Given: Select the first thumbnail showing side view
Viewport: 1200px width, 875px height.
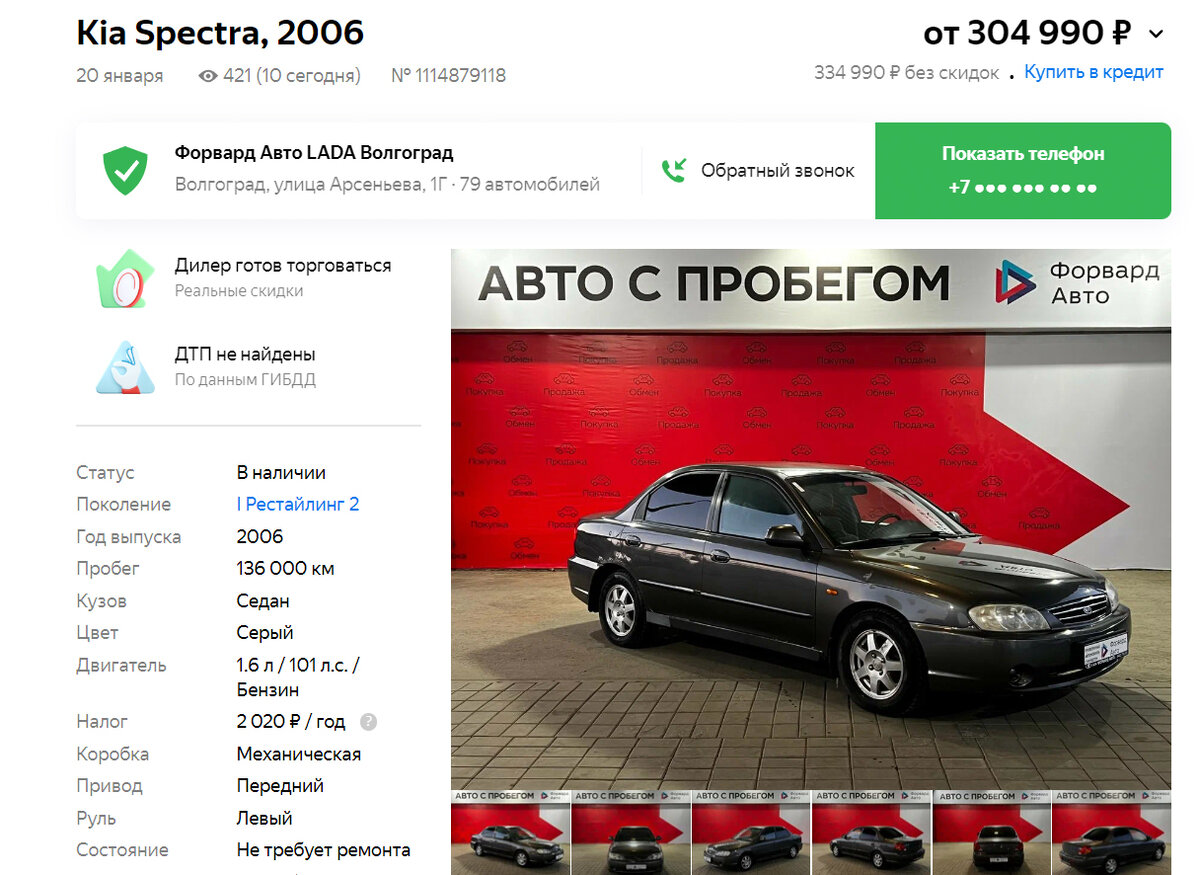Looking at the screenshot, I should pos(510,832).
